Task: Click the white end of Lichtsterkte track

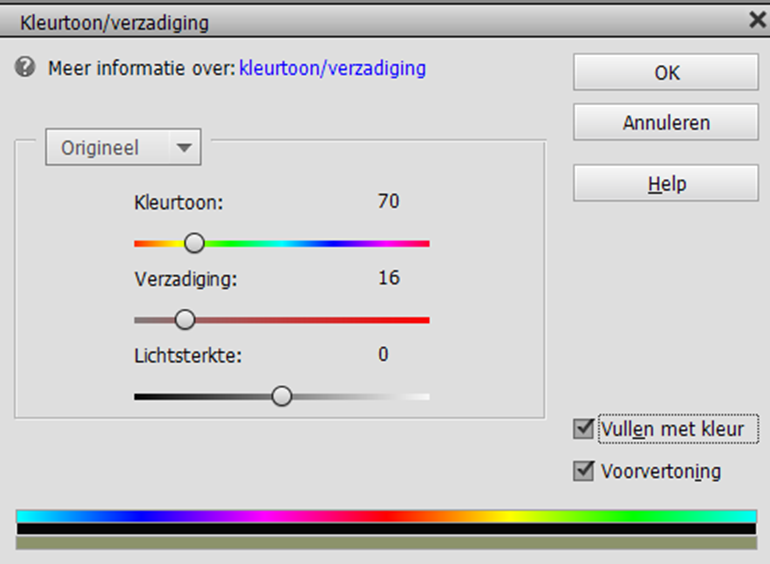Action: click(424, 397)
